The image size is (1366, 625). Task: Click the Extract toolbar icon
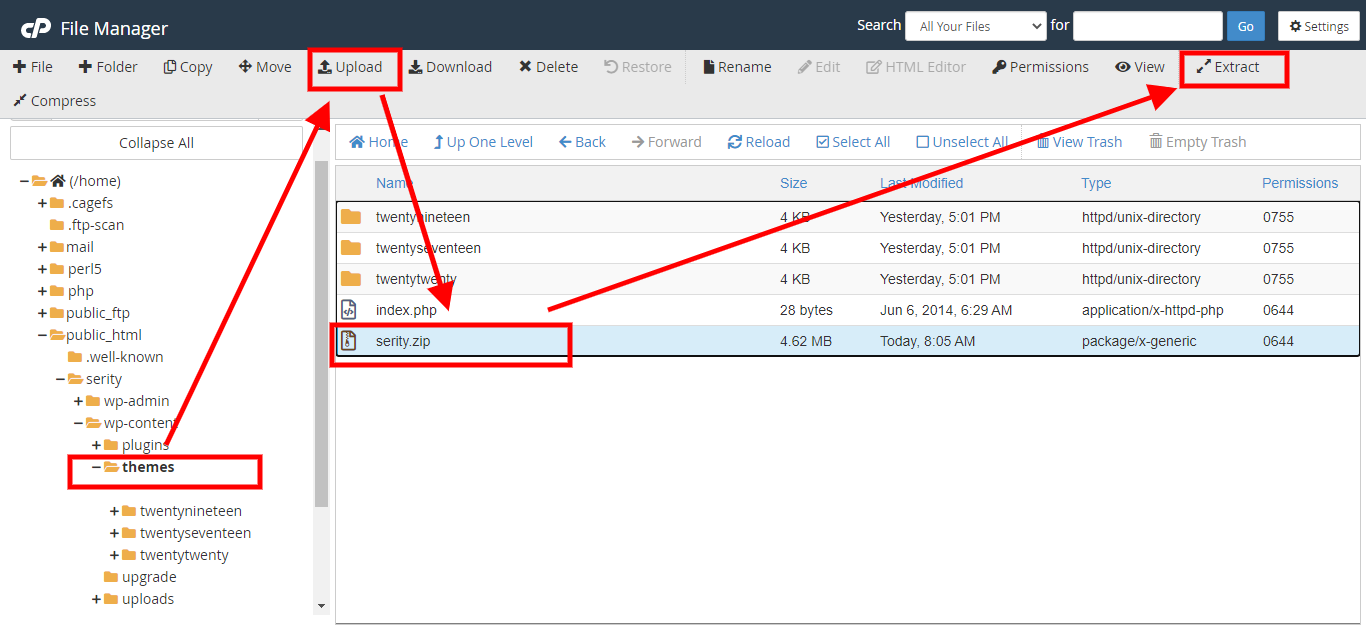[1204, 67]
